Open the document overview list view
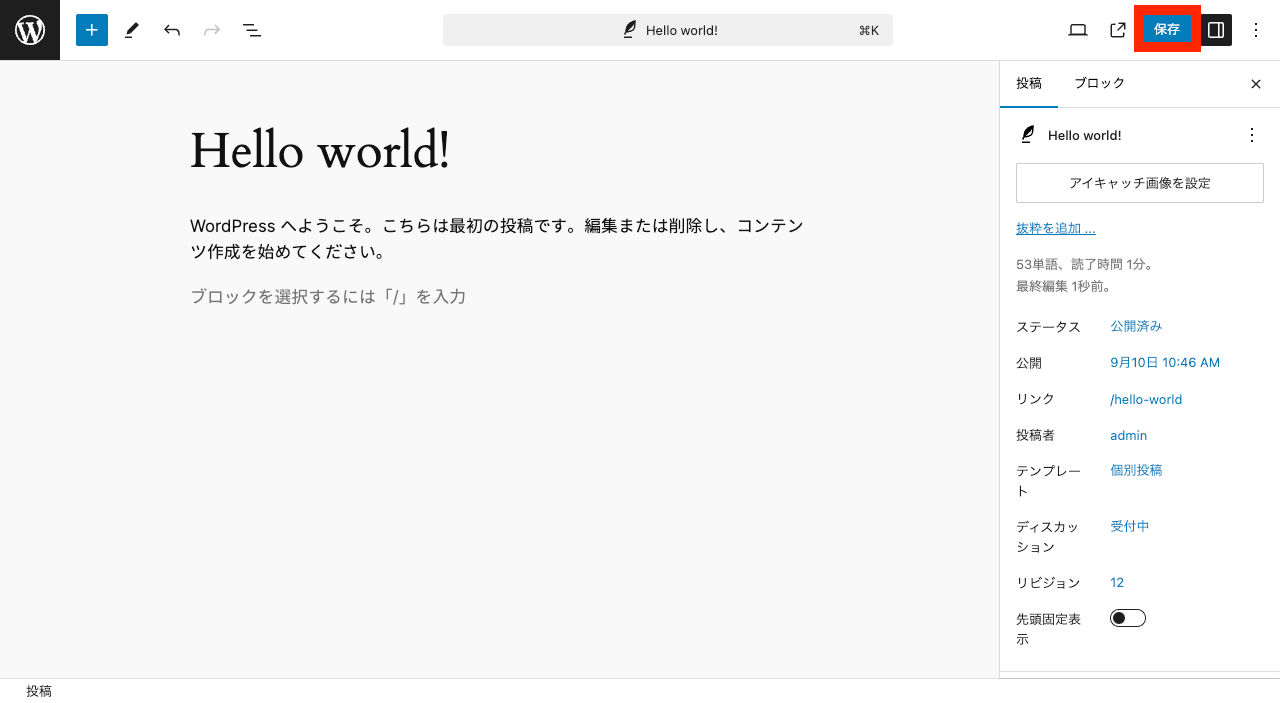 [x=252, y=30]
